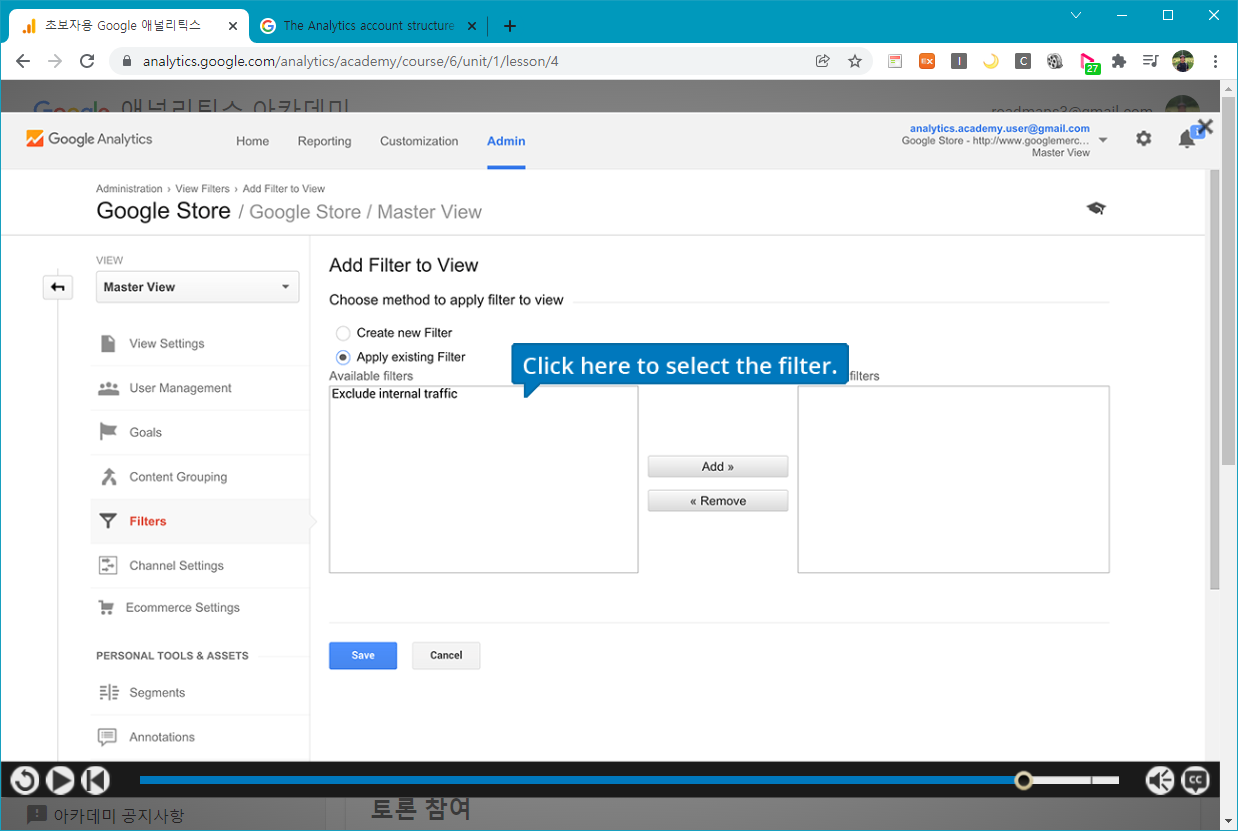Select the Create new Filter radio button
The height and width of the screenshot is (831, 1238).
(343, 333)
